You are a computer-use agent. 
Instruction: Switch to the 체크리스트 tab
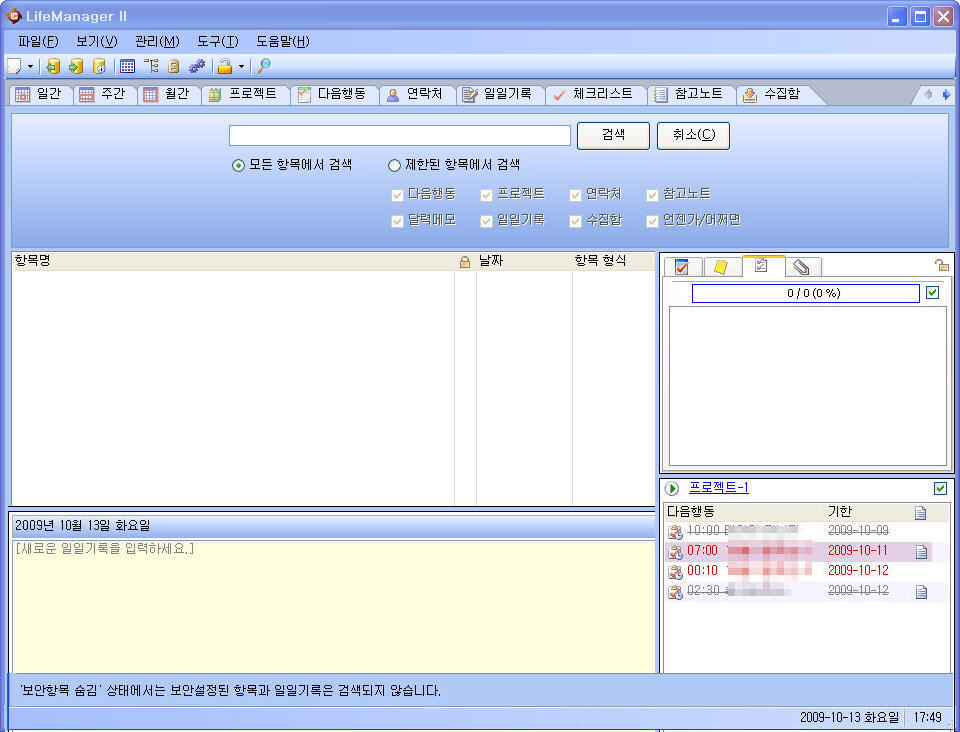coord(595,94)
